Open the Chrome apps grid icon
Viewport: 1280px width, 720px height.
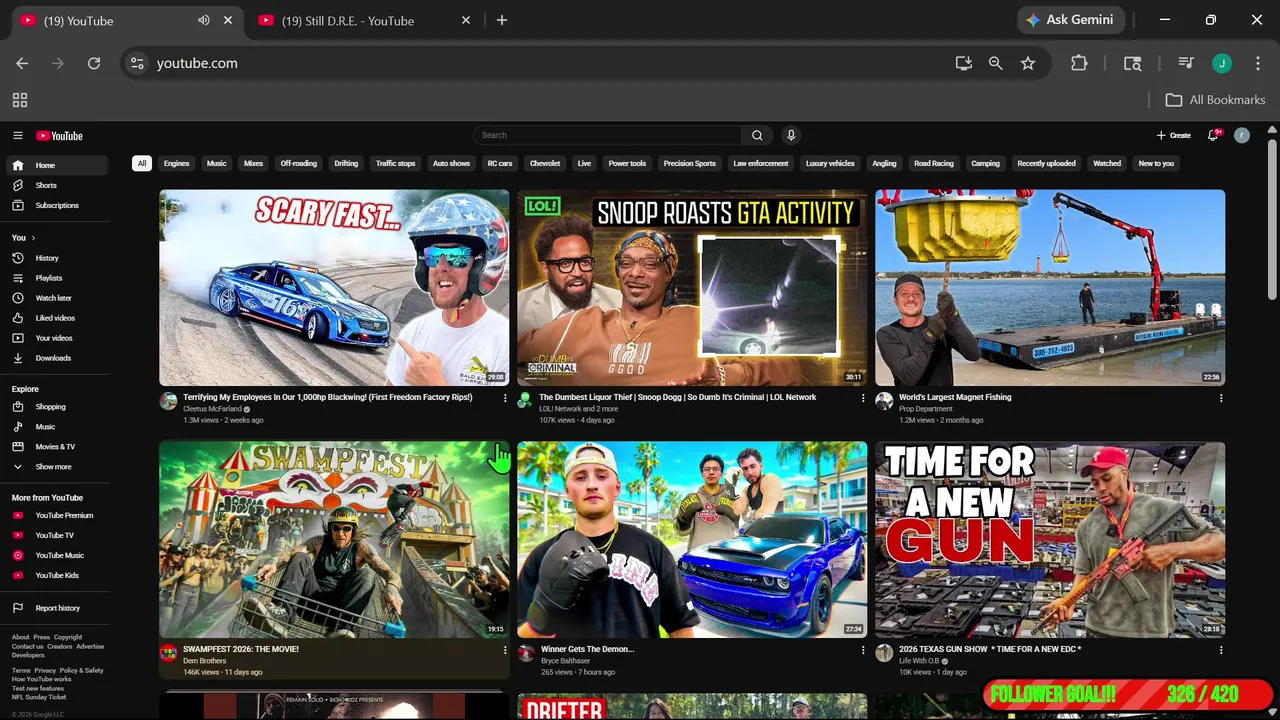click(x=20, y=100)
